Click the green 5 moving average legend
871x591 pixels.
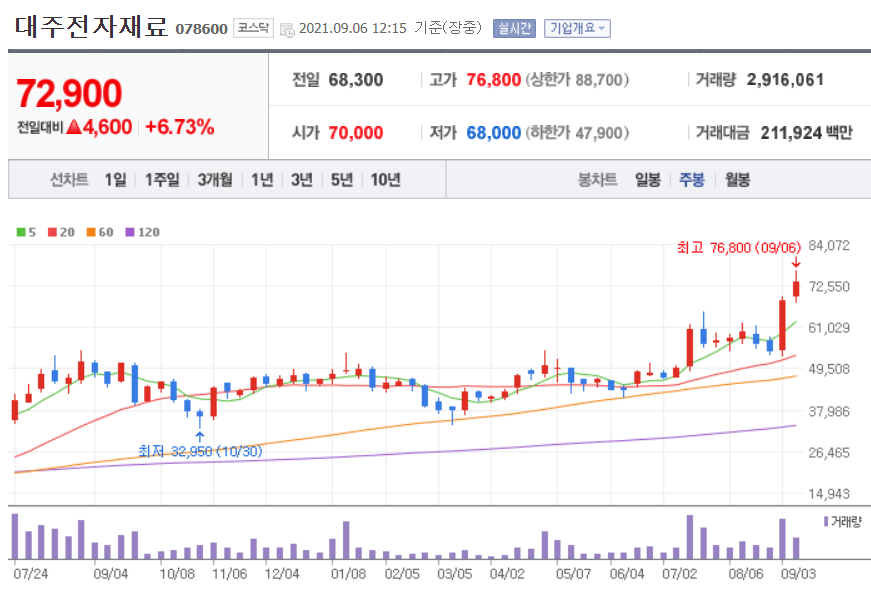[x=26, y=232]
